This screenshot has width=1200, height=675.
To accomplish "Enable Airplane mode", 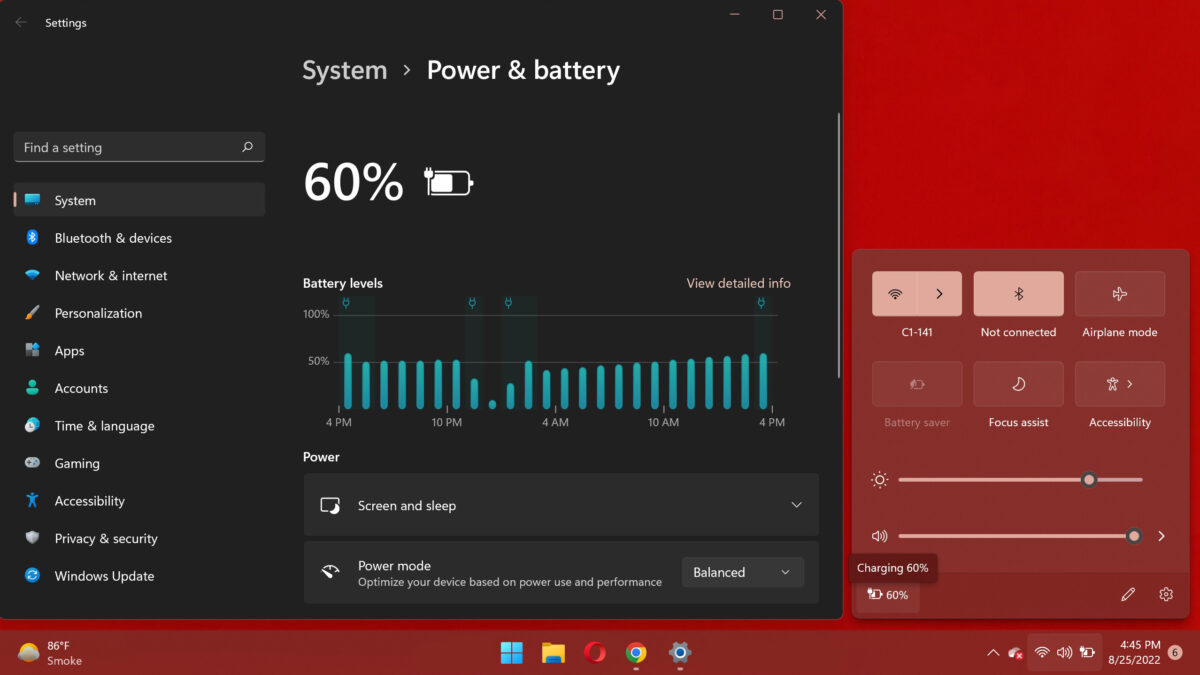I will tap(1119, 293).
